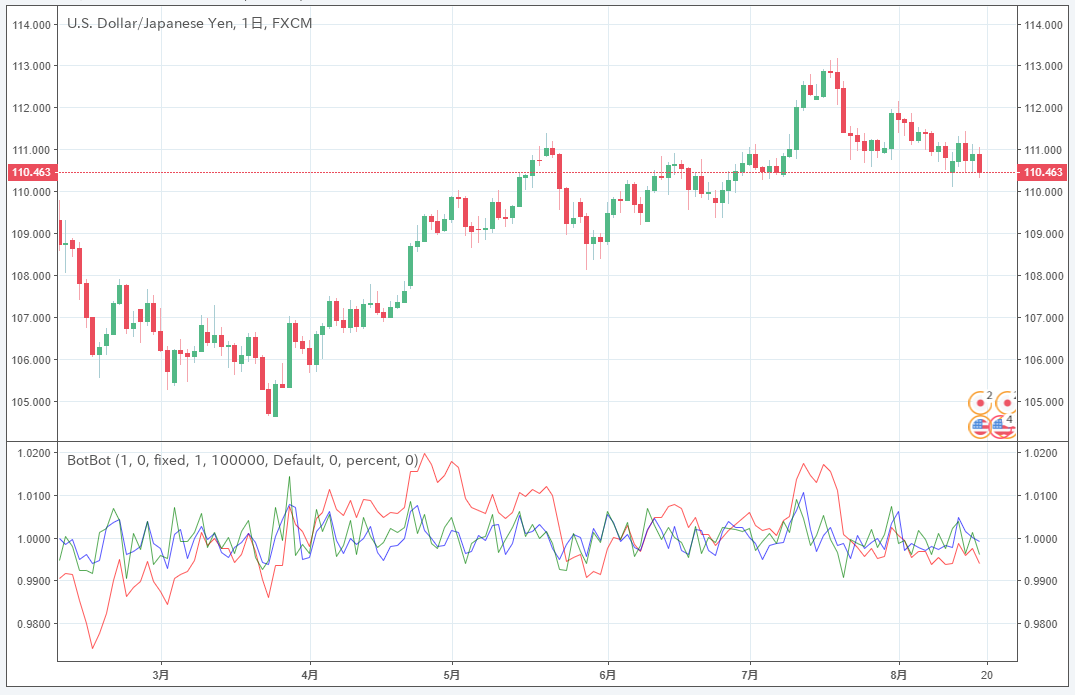Click the 20 date label at time axis end
The height and width of the screenshot is (695, 1075).
pos(988,676)
